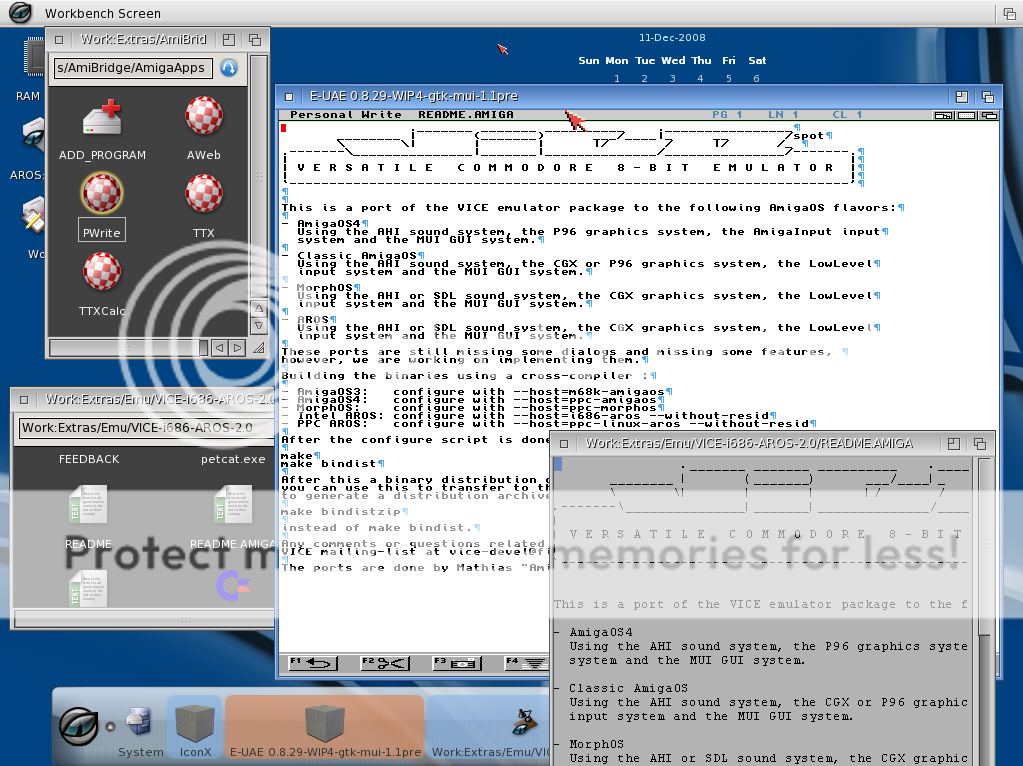Click the CL 1 column indicator

pyautogui.click(x=847, y=115)
